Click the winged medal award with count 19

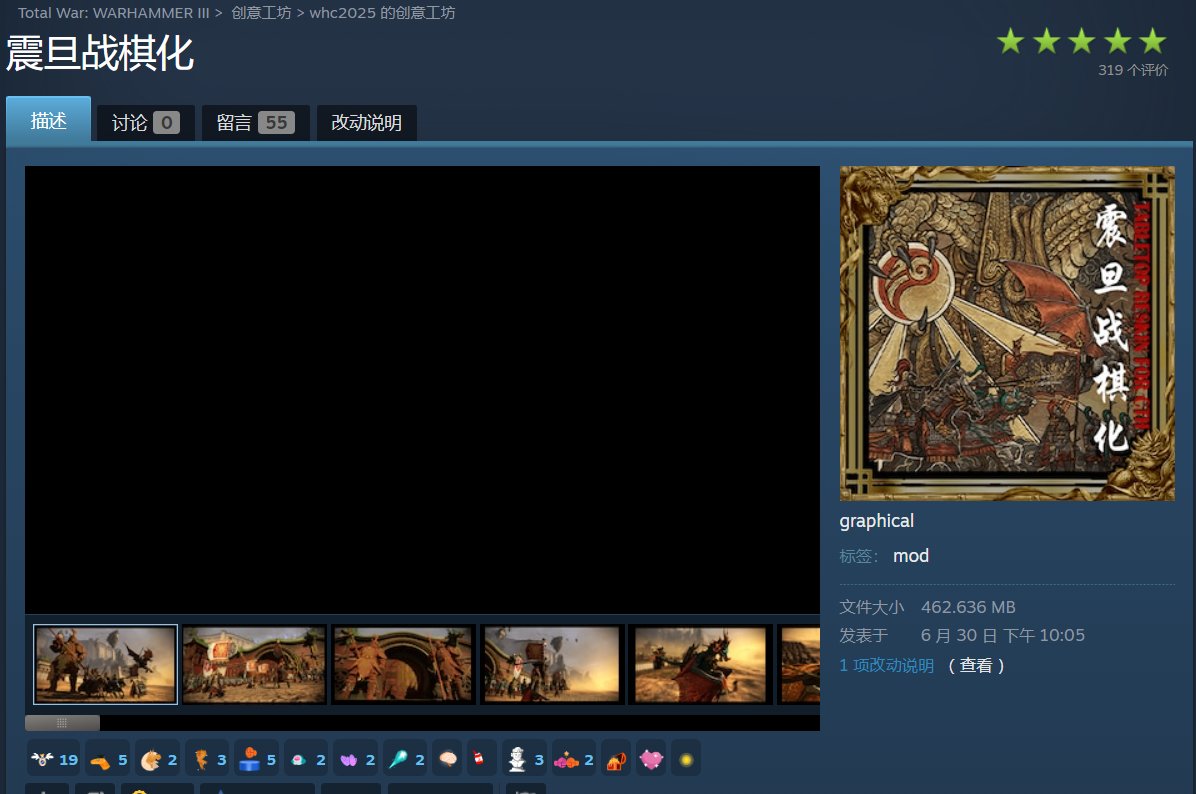point(53,759)
